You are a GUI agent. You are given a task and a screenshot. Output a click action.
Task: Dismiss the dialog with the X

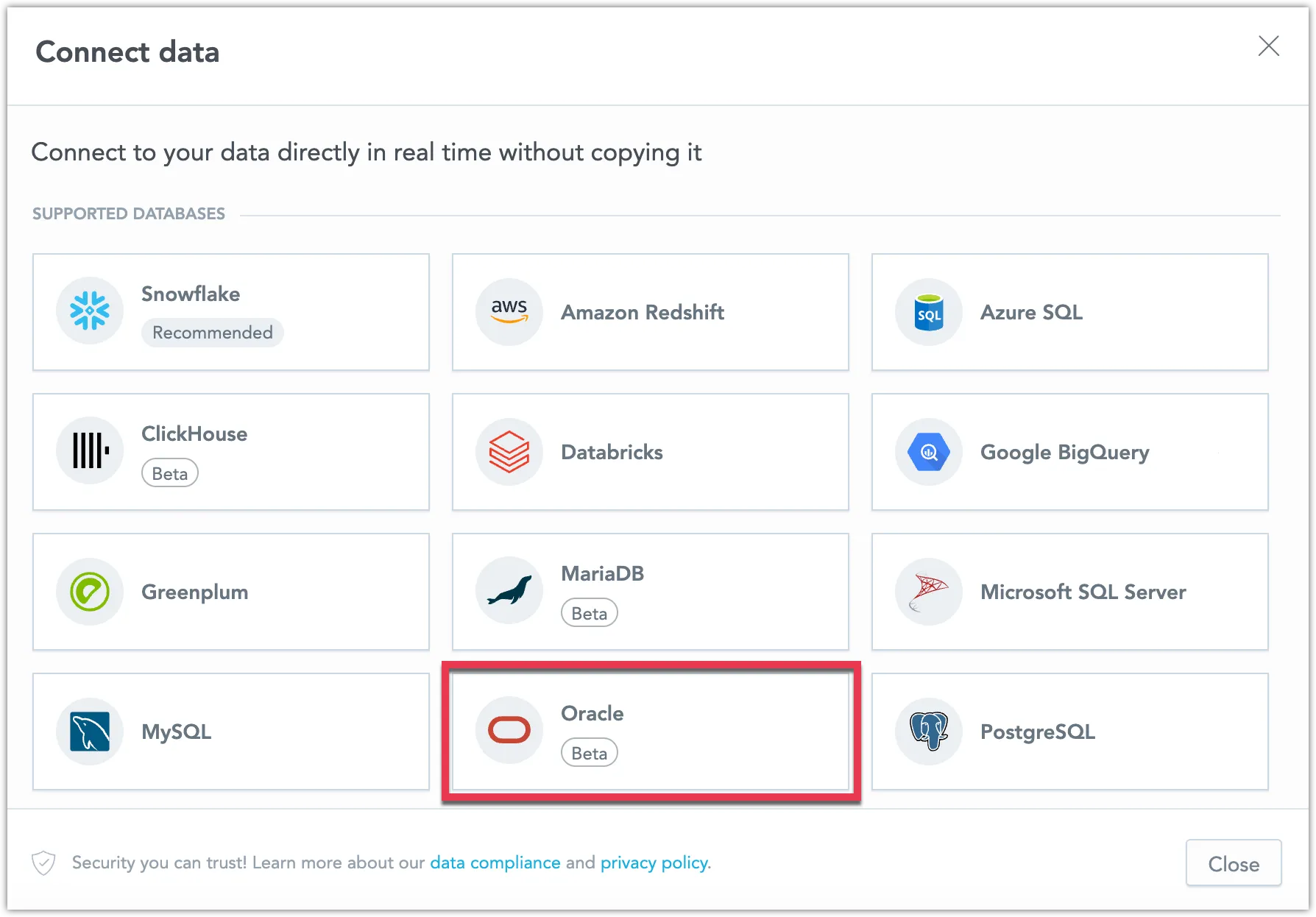tap(1269, 46)
